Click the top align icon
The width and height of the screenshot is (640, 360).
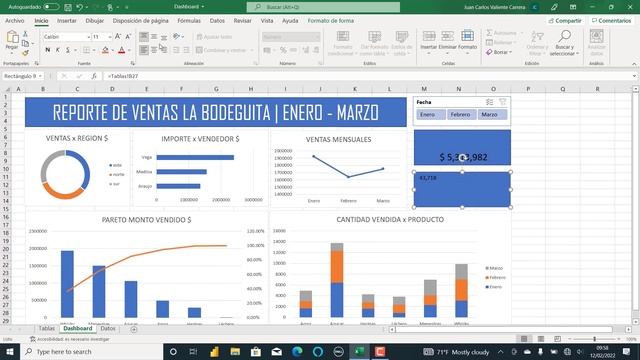pyautogui.click(x=144, y=37)
